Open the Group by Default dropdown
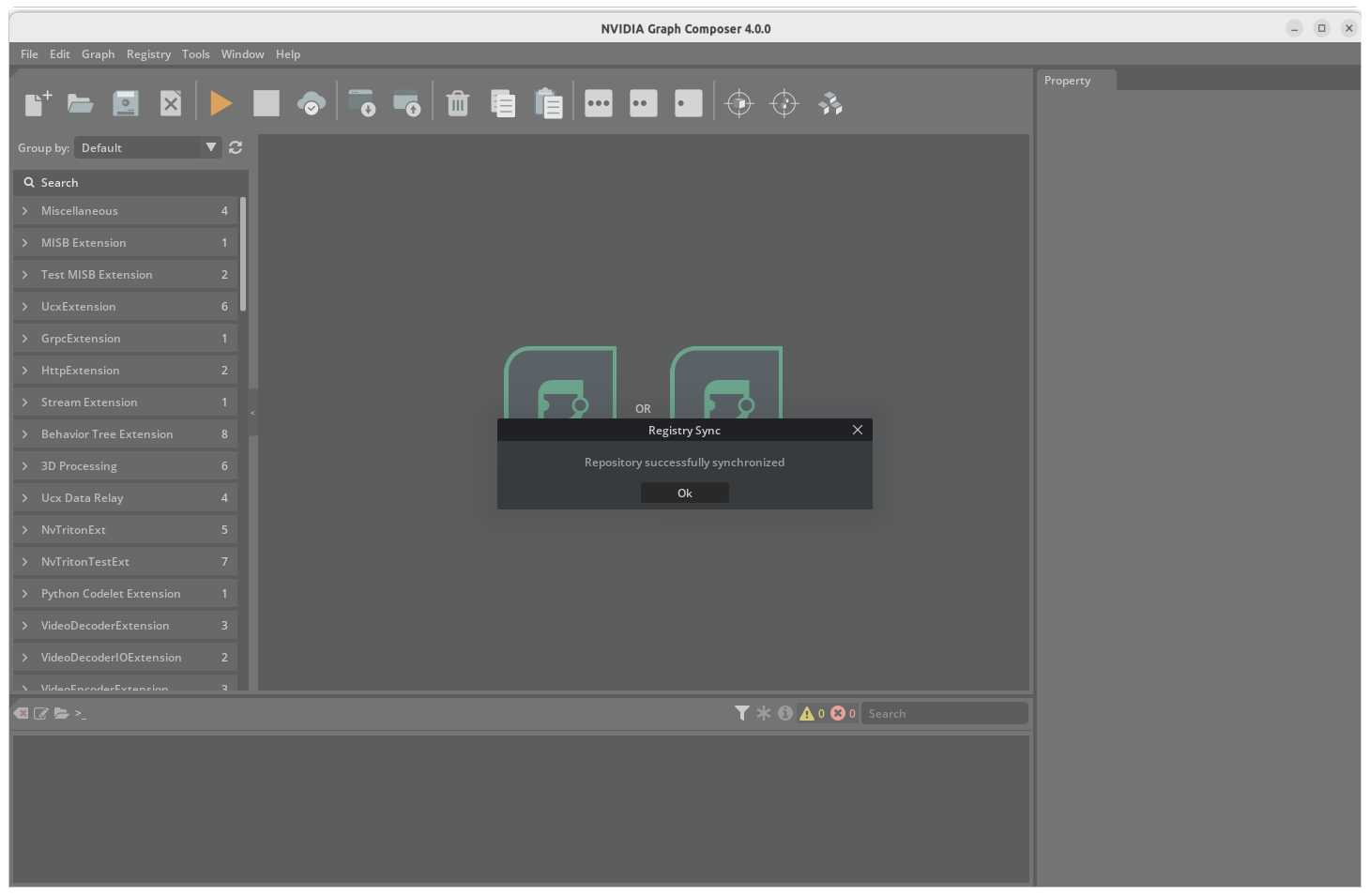1370x896 pixels. [147, 147]
